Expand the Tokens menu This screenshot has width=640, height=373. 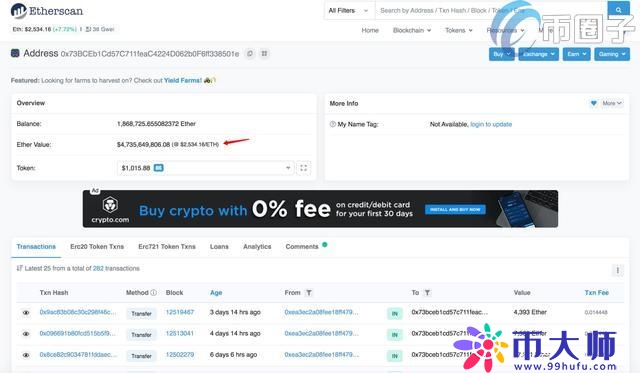point(459,30)
